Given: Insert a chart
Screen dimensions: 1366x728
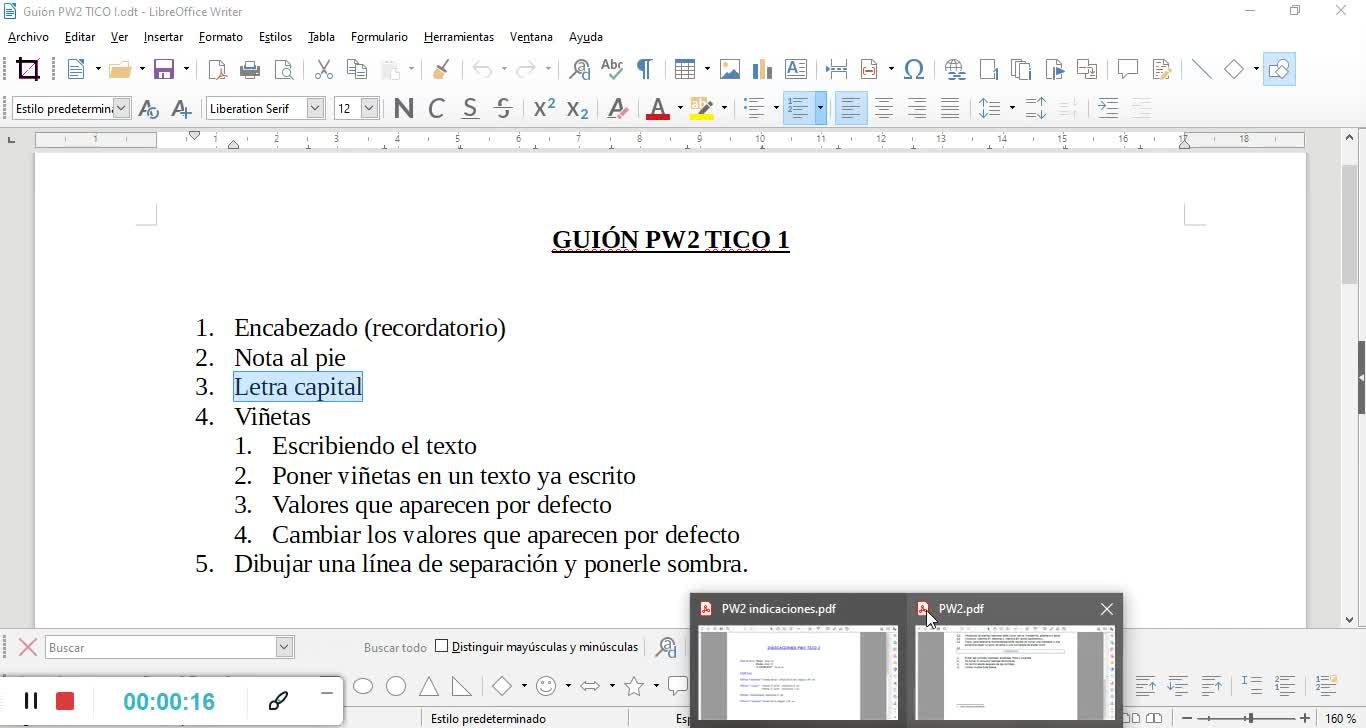Looking at the screenshot, I should (x=763, y=69).
